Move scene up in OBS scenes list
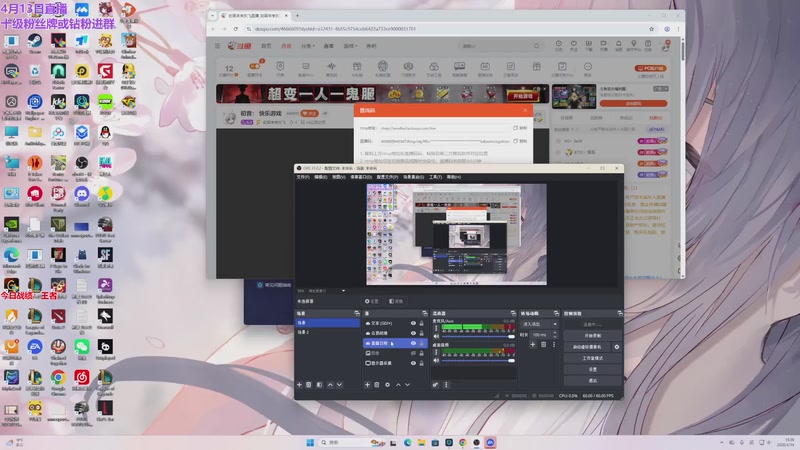This screenshot has height=450, width=800. pyautogui.click(x=330, y=385)
